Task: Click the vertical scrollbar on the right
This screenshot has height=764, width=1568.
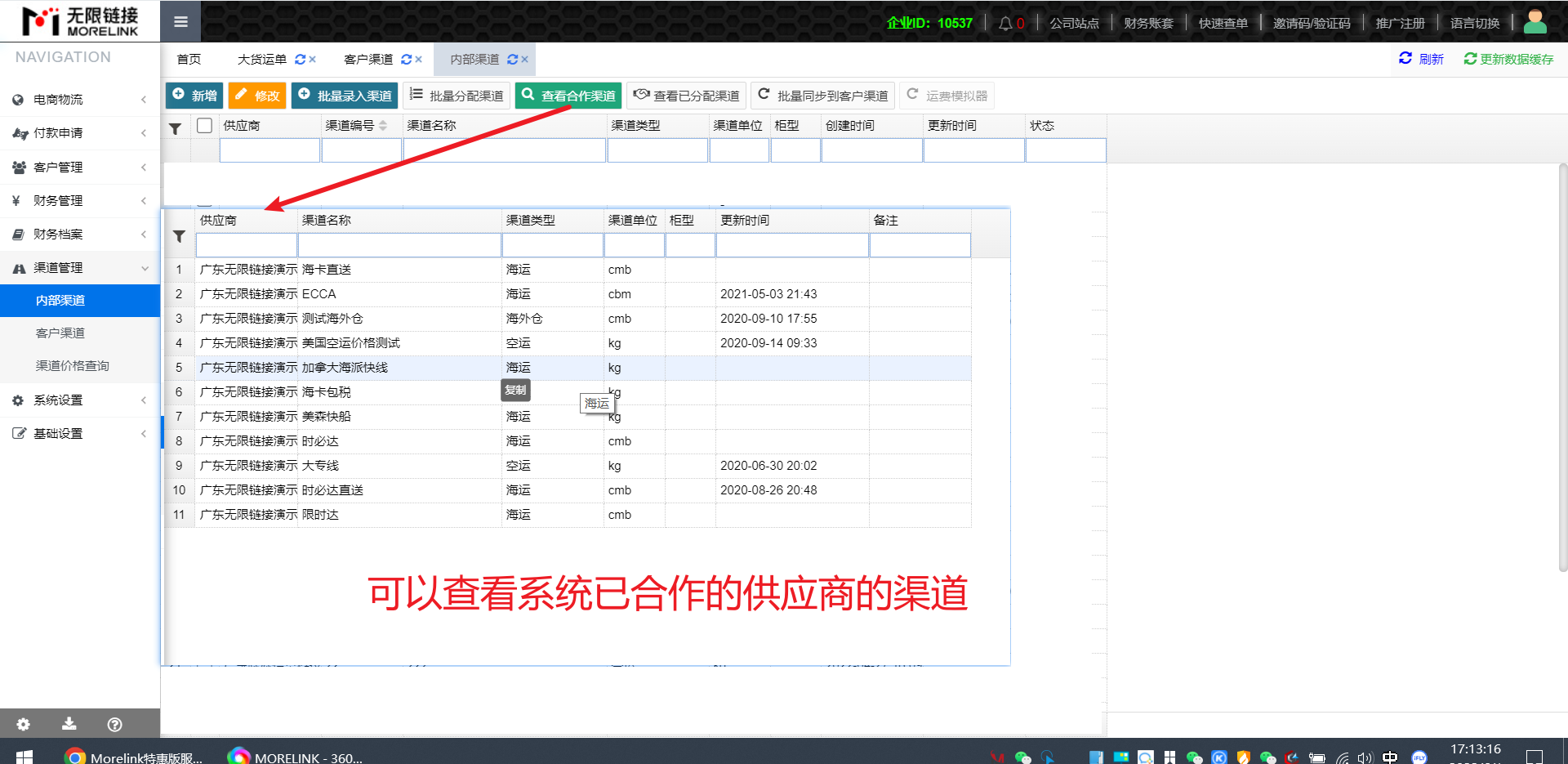Action: tap(1562, 368)
